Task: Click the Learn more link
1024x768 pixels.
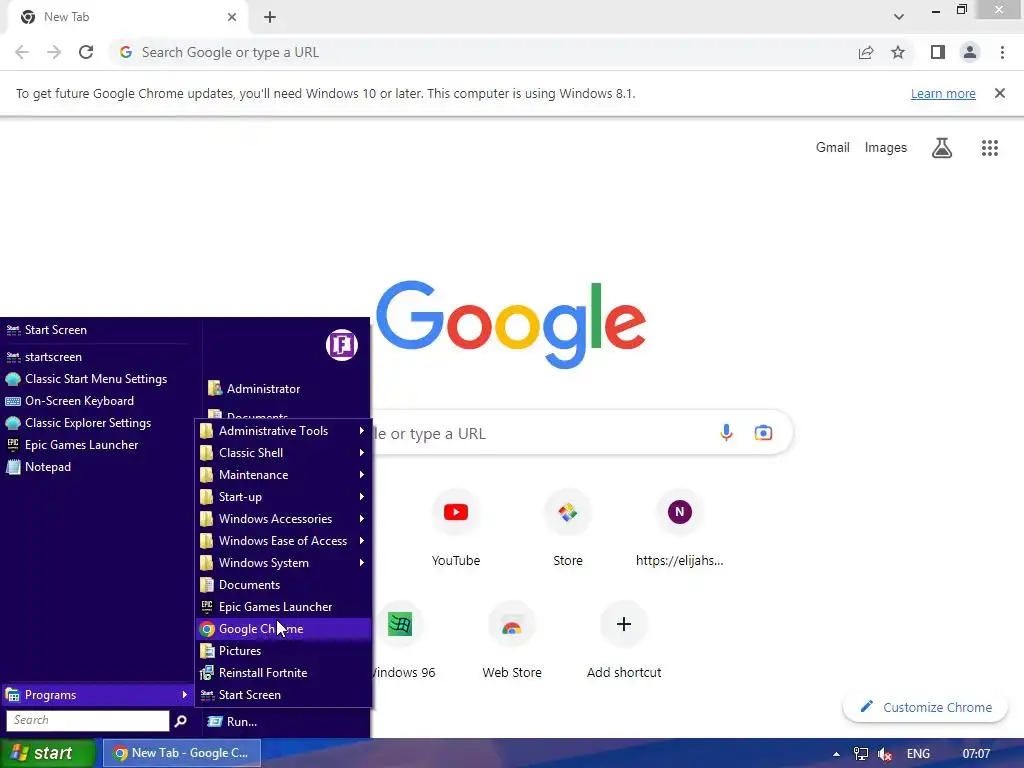Action: (x=943, y=93)
